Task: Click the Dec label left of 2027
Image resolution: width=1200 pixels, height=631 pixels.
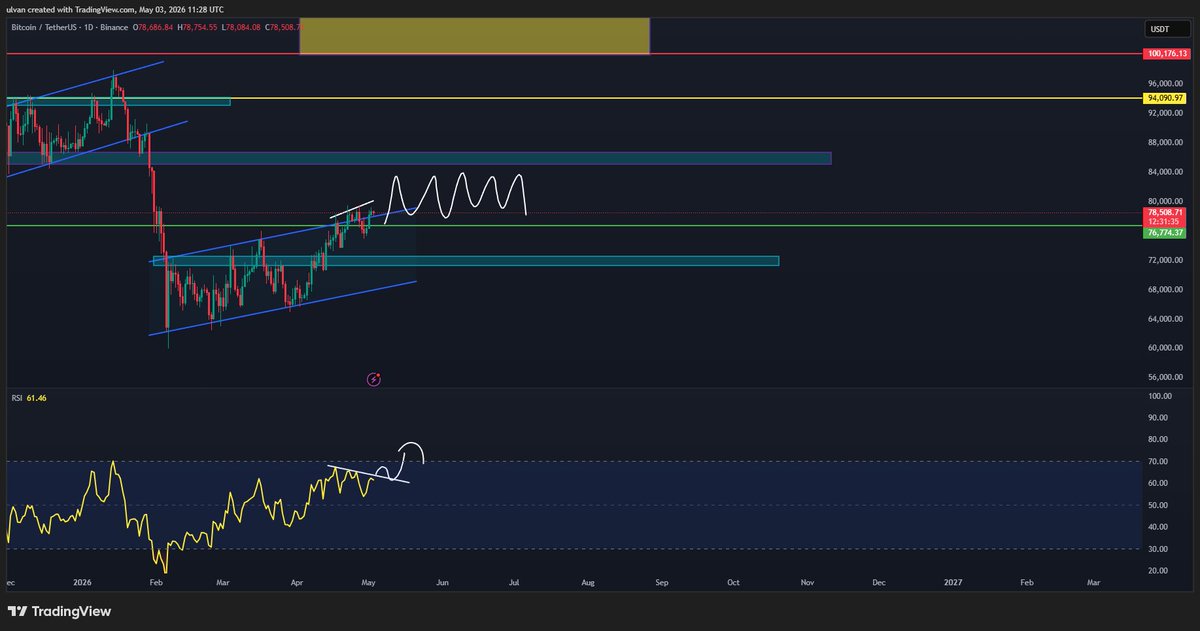Action: [879, 581]
